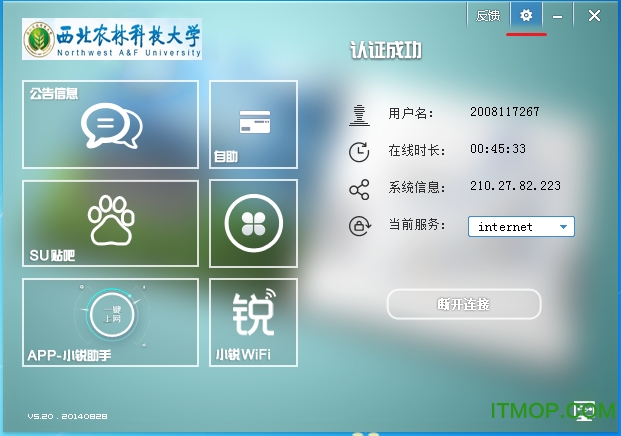621x436 pixels.
Task: Open the 自助 self-service card tile
Action: (254, 124)
